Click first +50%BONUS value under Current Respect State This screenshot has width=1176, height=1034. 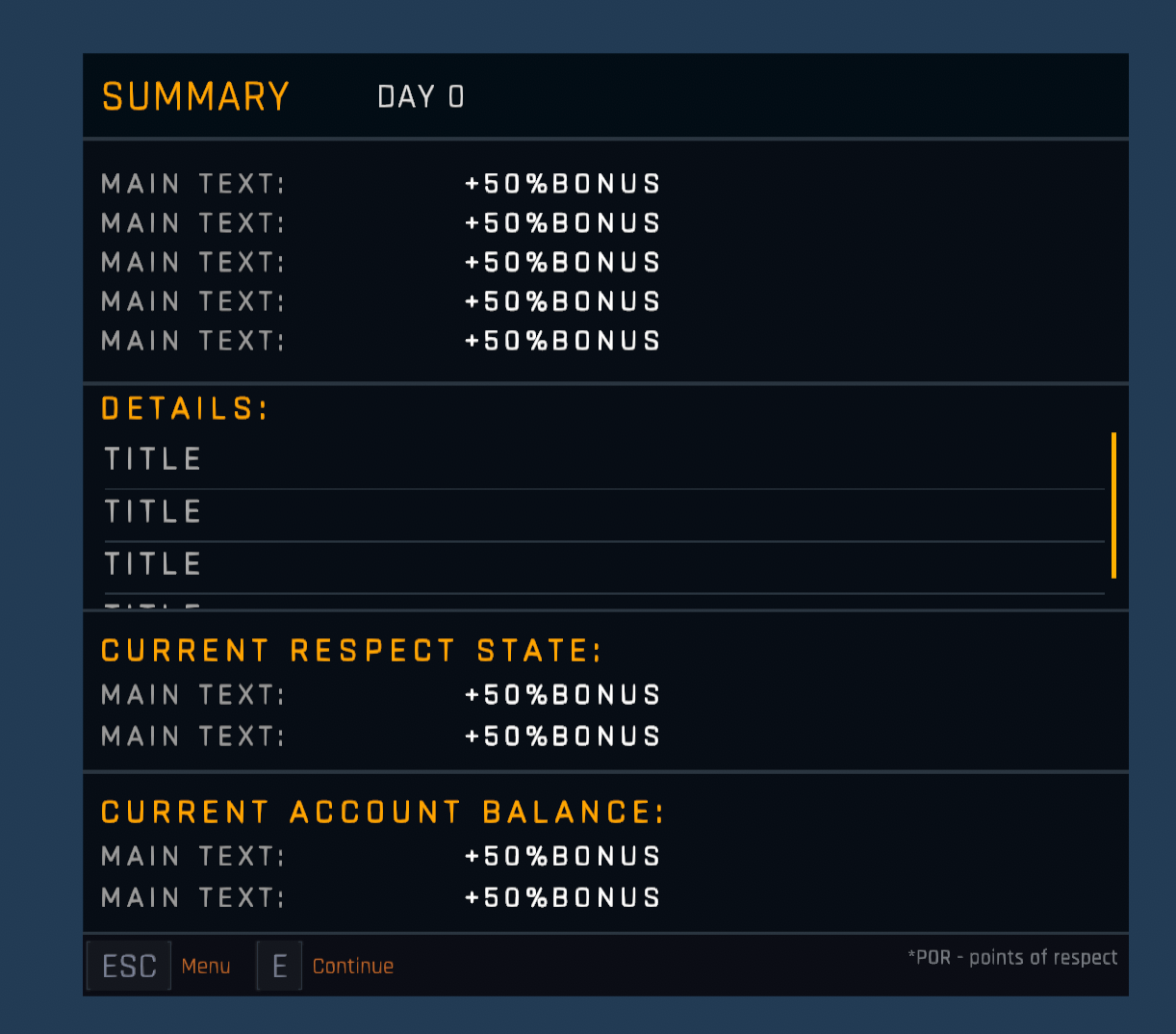(x=562, y=695)
